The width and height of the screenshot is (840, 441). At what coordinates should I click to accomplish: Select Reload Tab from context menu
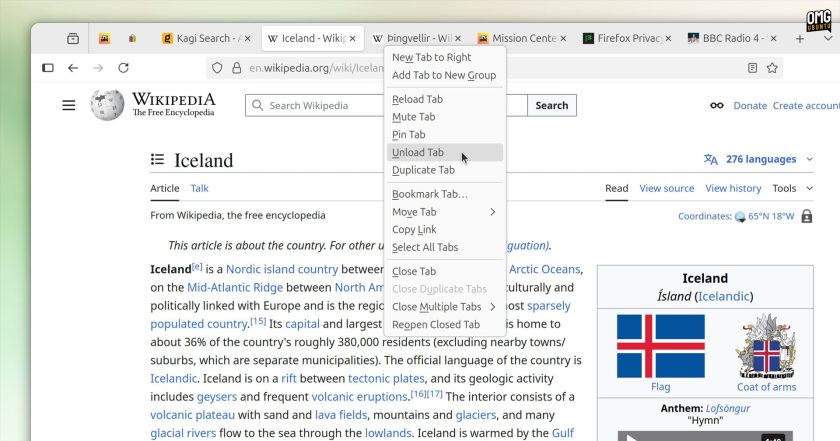pos(445,99)
